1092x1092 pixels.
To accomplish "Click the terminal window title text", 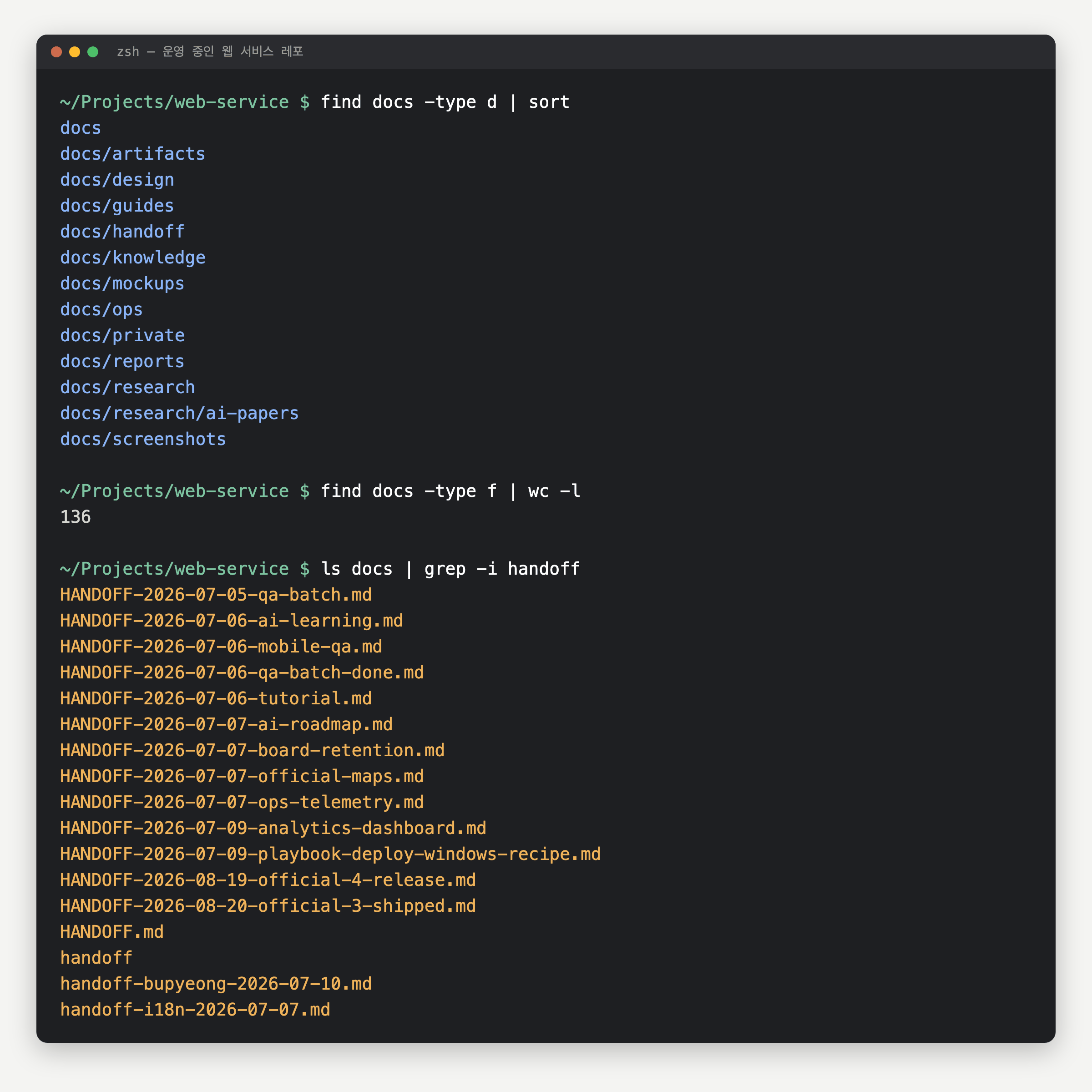I will point(210,51).
